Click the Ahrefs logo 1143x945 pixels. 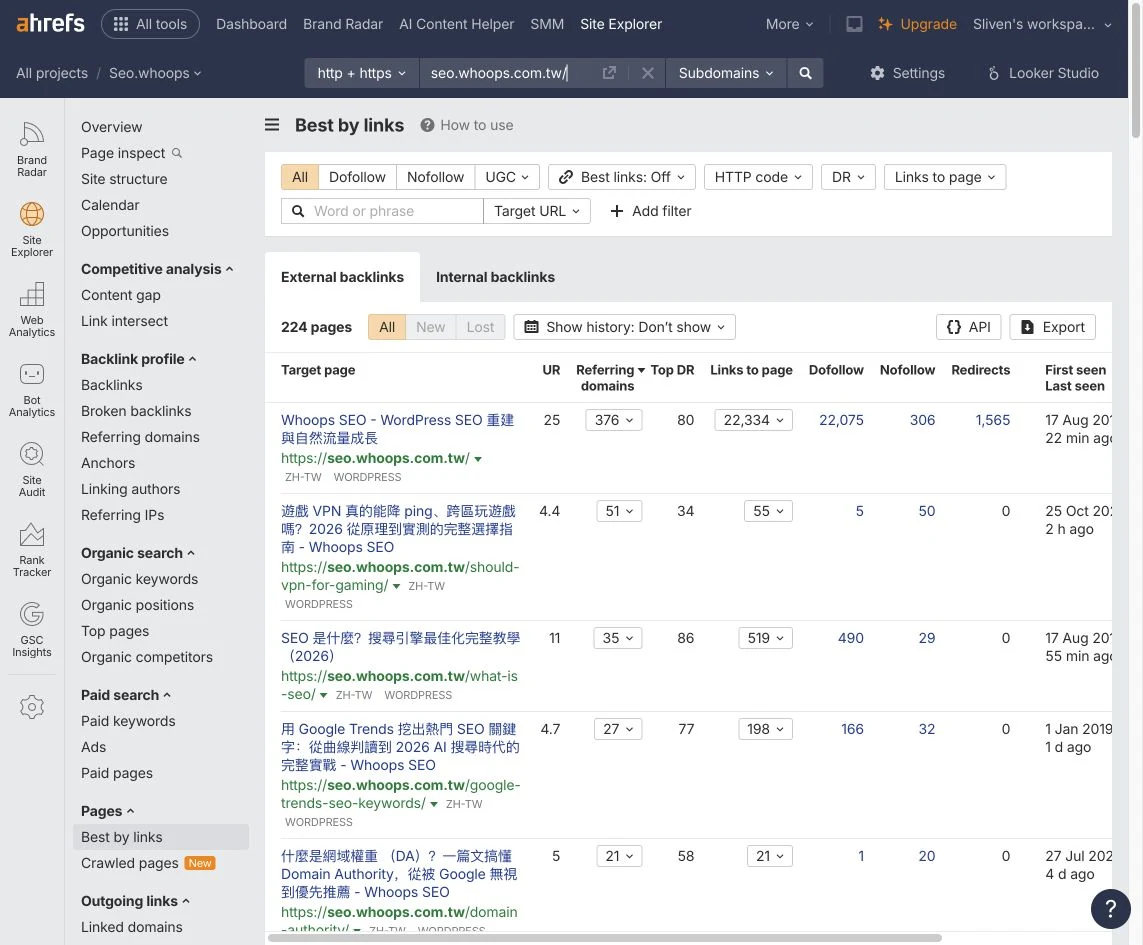tap(50, 23)
